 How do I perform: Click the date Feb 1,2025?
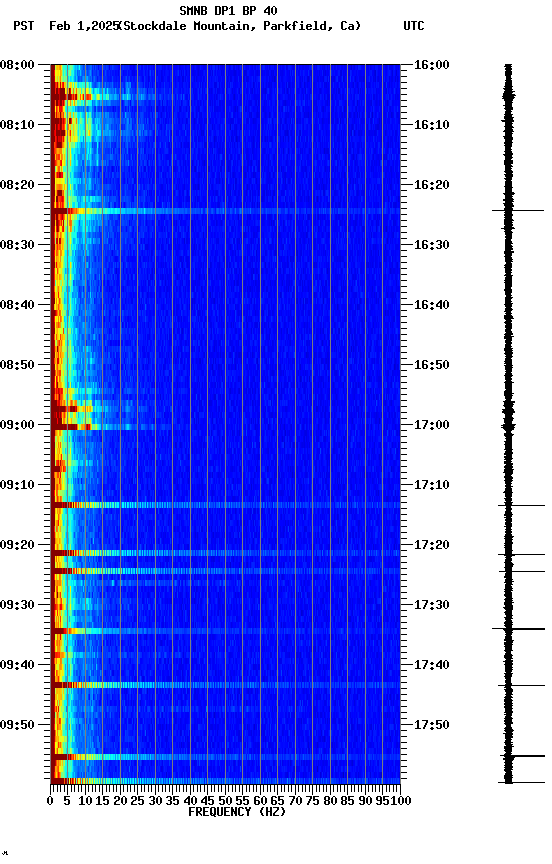click(84, 26)
